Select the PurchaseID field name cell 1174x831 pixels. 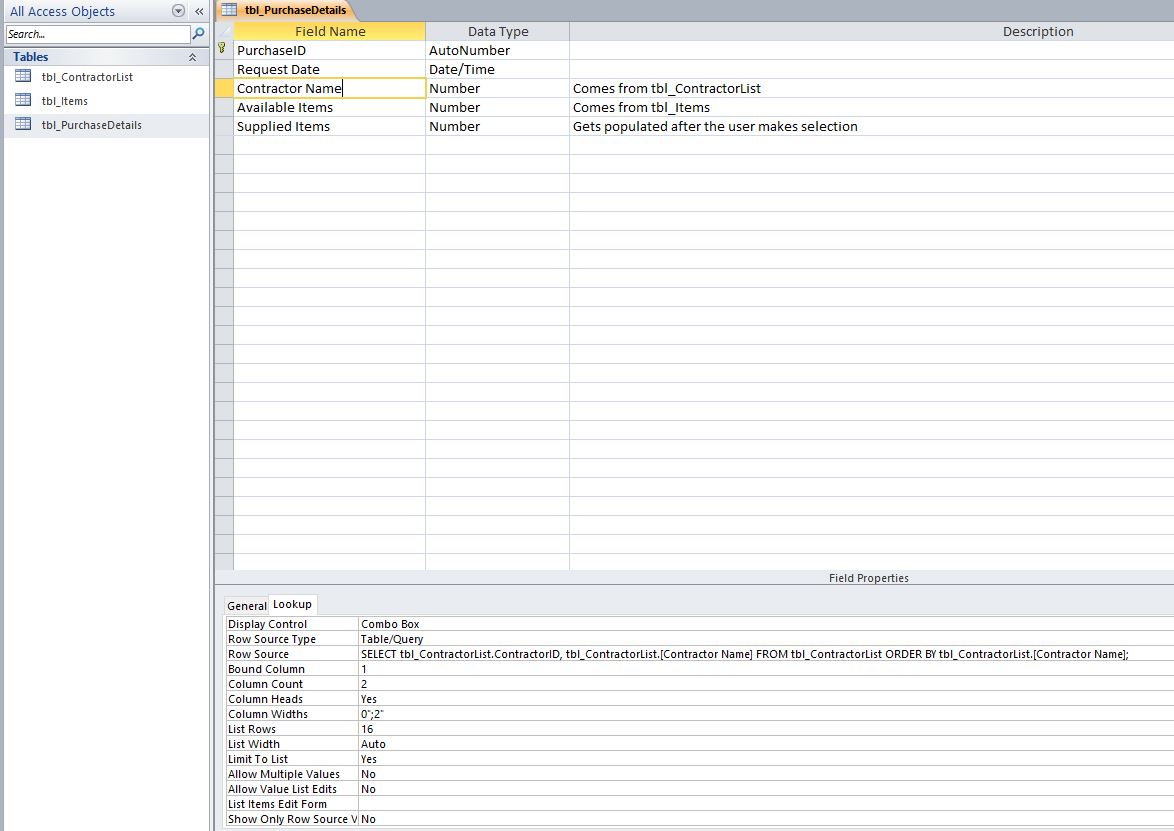[329, 50]
